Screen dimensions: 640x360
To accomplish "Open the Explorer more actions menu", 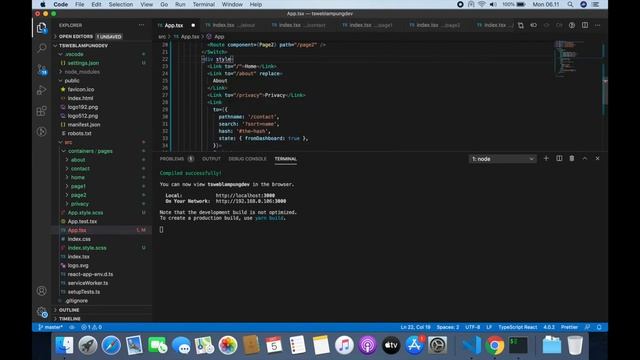I will pyautogui.click(x=141, y=25).
